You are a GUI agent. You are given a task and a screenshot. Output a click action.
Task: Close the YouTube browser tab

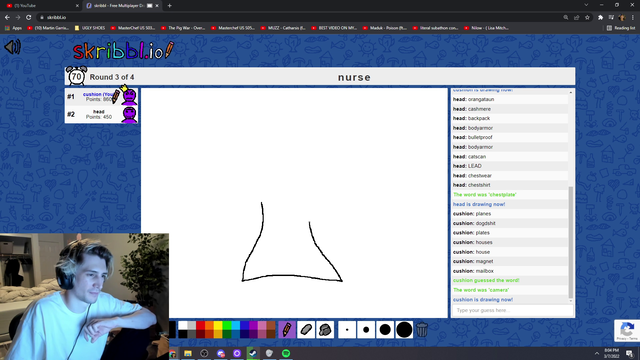(77, 6)
